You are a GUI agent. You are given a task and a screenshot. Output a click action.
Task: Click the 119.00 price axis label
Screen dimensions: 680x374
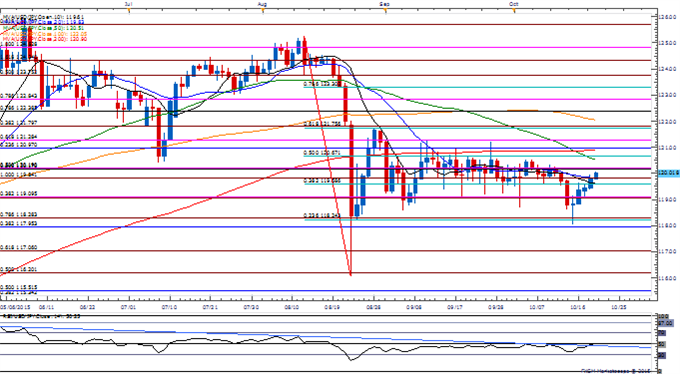668,200
